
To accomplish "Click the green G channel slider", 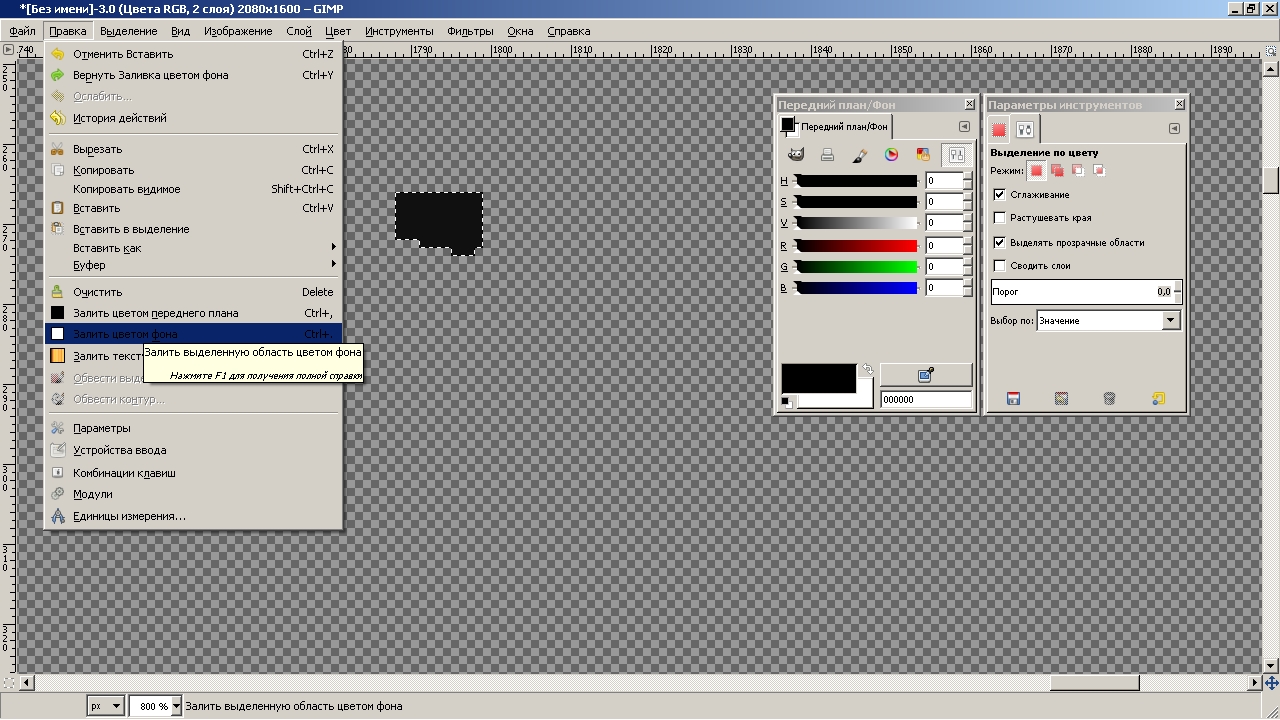I will 855,267.
